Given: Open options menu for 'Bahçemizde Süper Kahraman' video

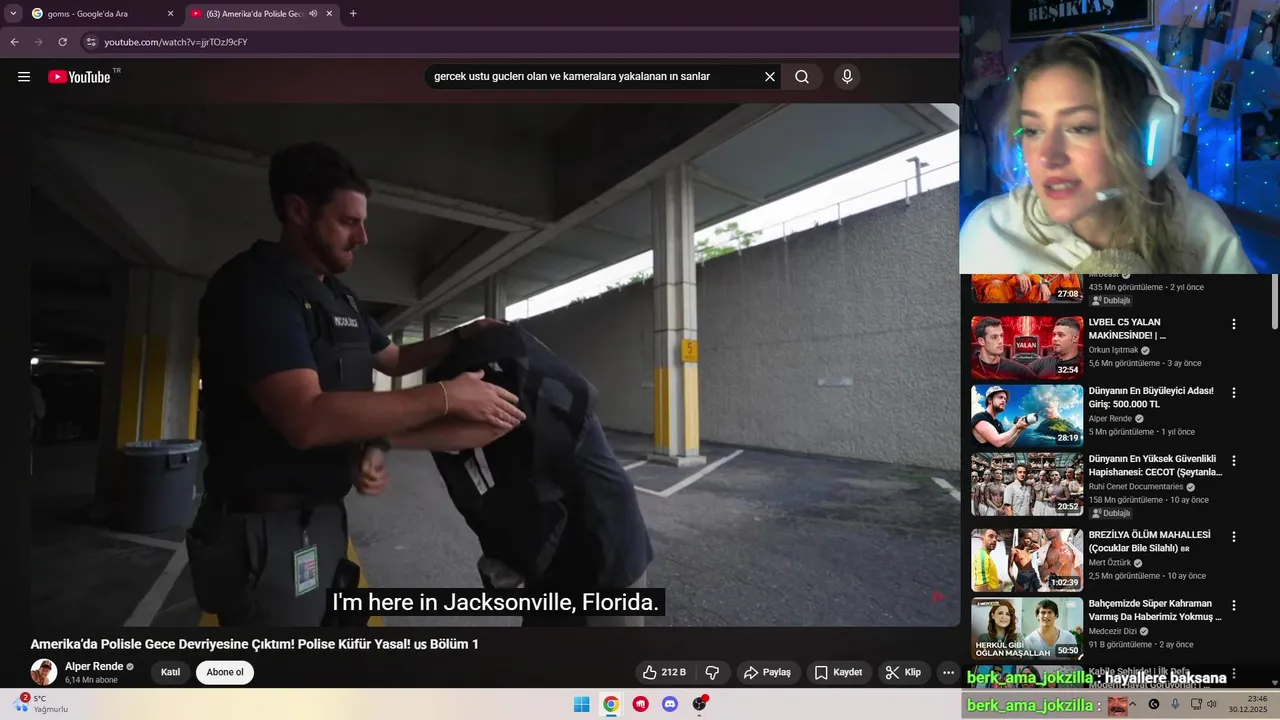Looking at the screenshot, I should [1234, 605].
